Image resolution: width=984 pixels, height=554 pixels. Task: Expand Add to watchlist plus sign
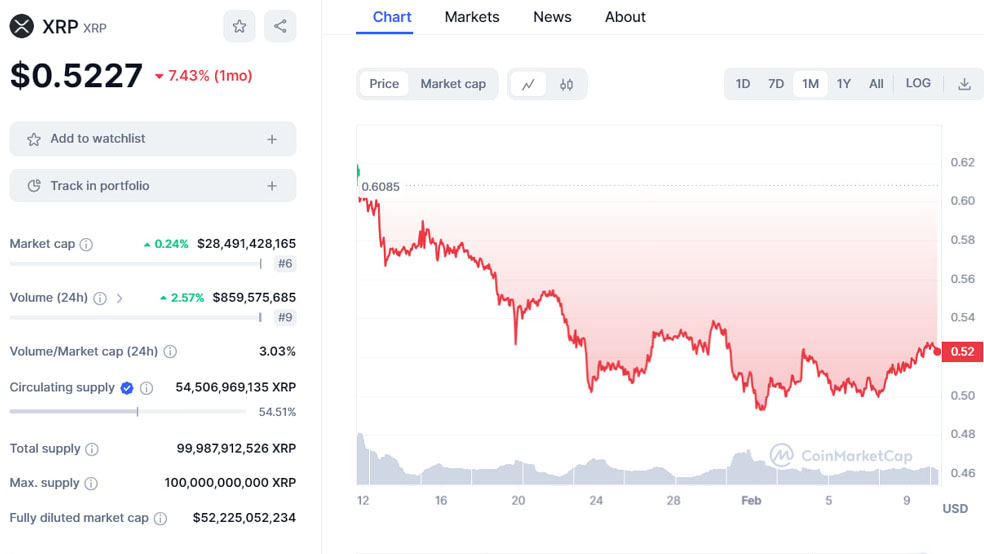(x=272, y=139)
